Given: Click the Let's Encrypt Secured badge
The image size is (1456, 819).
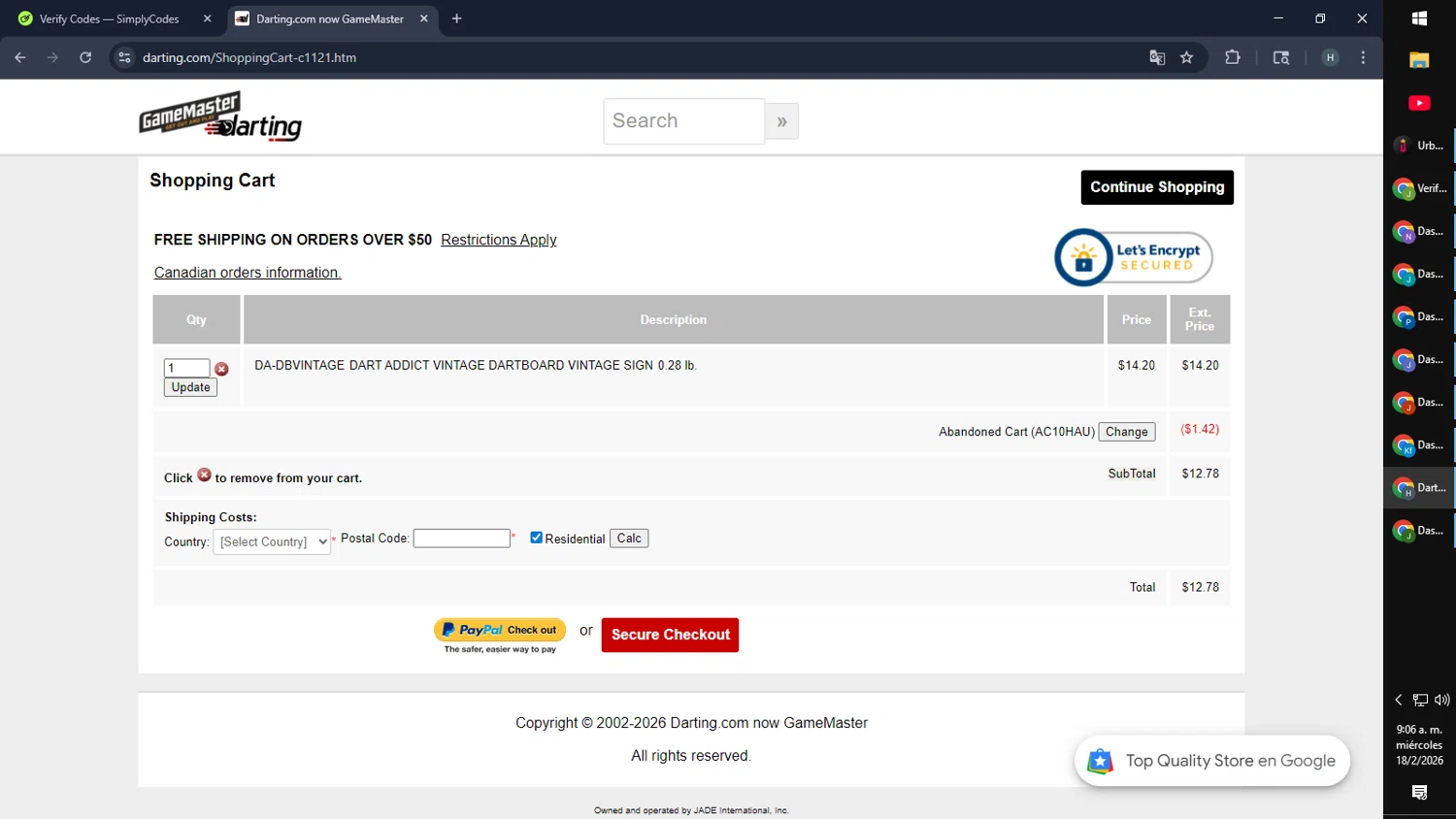Looking at the screenshot, I should click(1134, 257).
